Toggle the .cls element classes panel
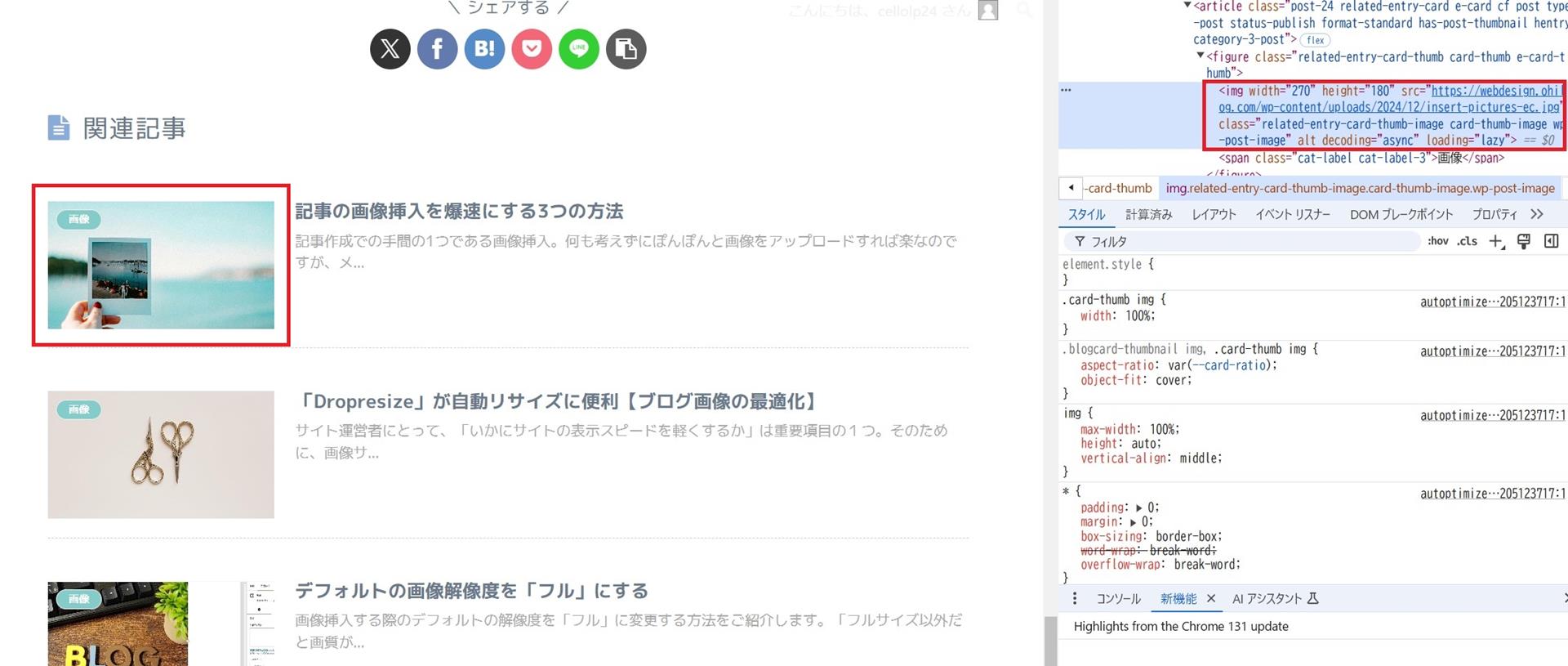This screenshot has height=666, width=1568. [x=1468, y=241]
